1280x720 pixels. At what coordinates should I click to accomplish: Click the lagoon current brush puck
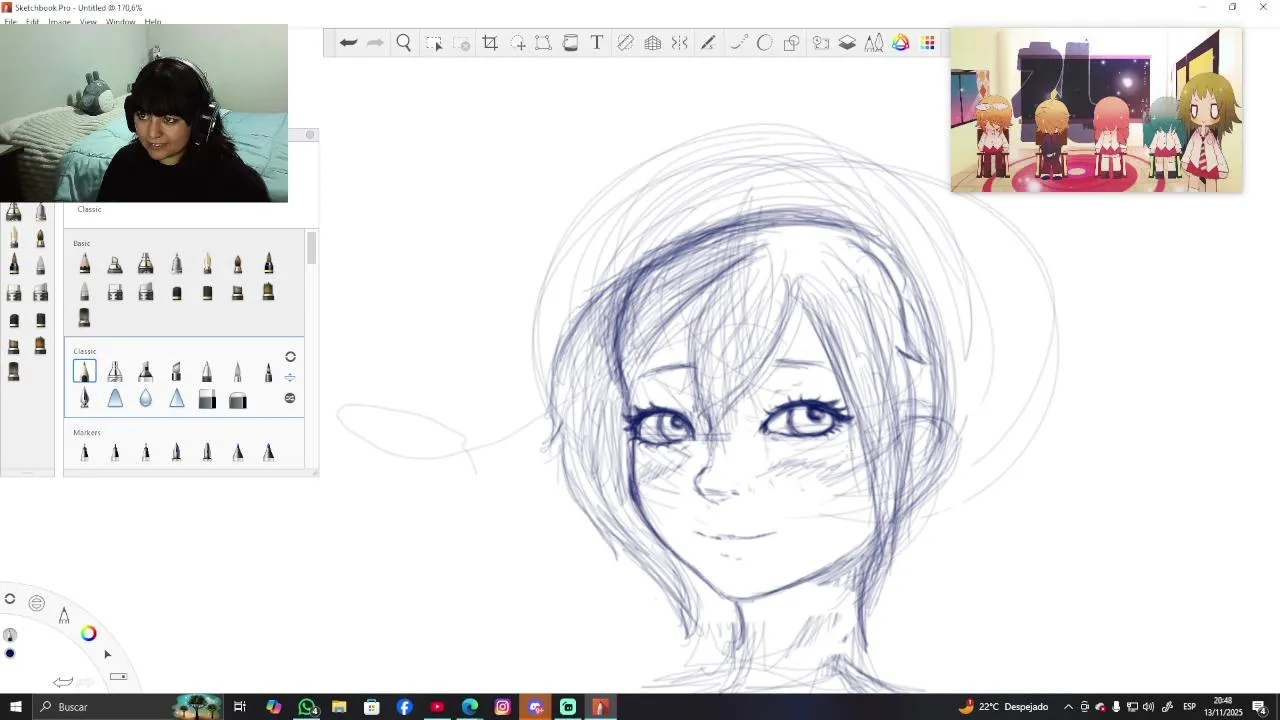(10, 635)
